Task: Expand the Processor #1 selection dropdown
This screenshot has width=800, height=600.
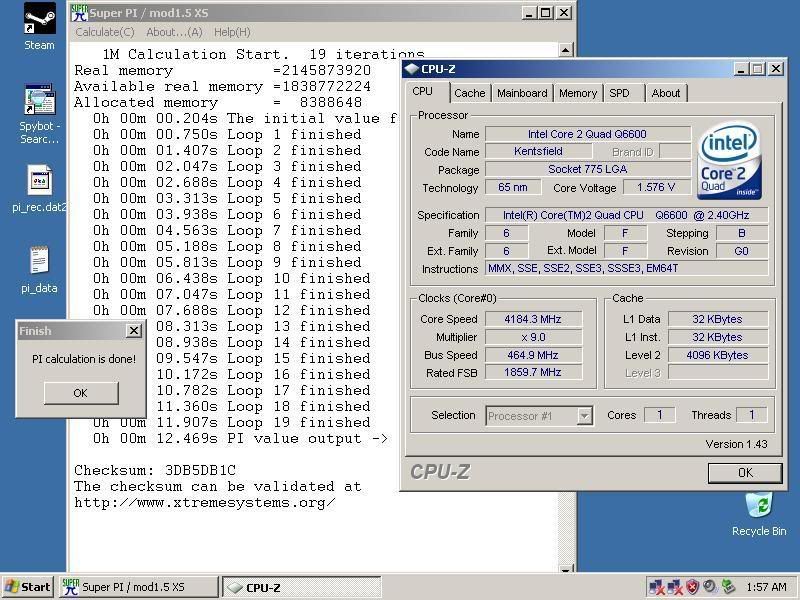Action: (x=585, y=416)
